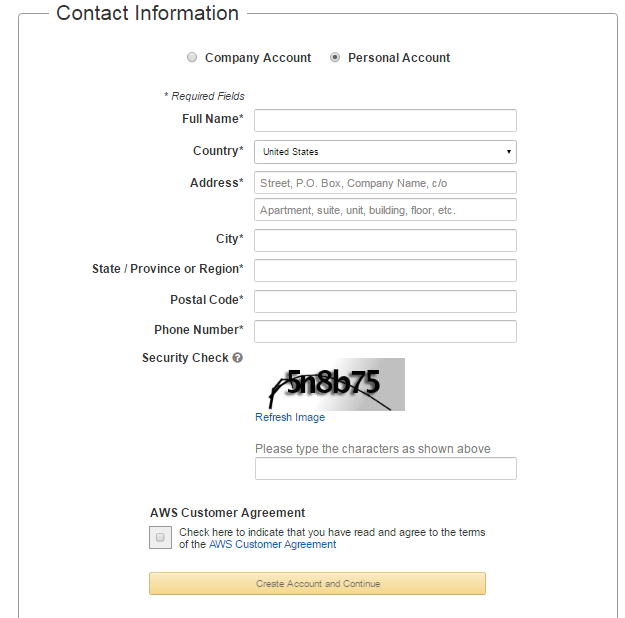Click the captcha characters input field
The width and height of the screenshot is (625, 618).
click(386, 468)
